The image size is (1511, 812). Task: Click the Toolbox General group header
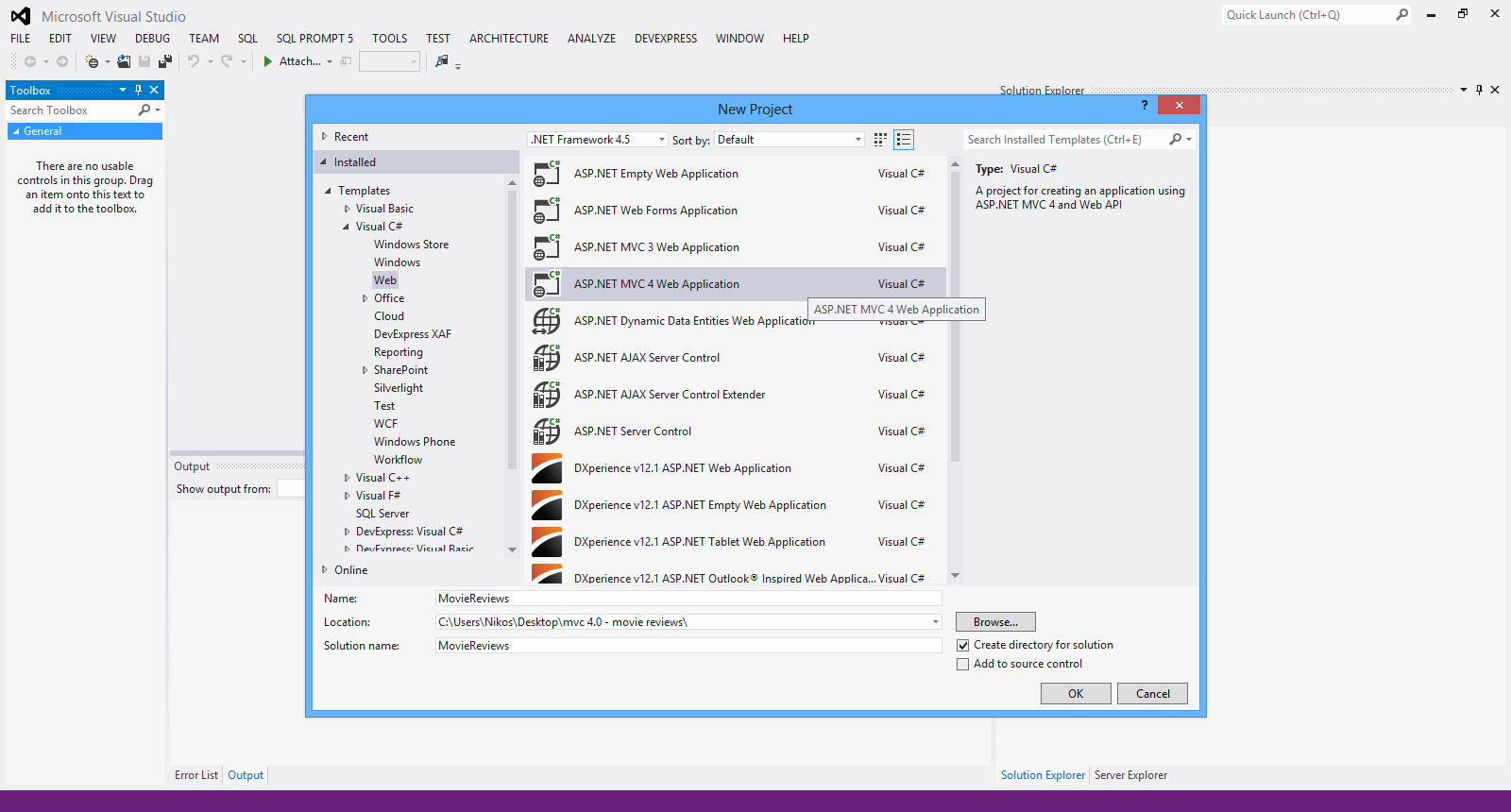point(85,131)
